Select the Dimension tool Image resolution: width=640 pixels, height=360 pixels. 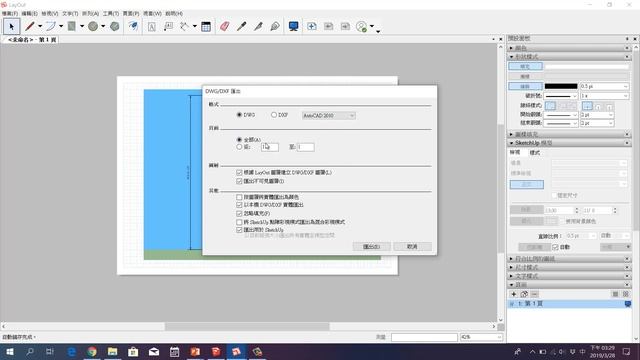point(184,27)
